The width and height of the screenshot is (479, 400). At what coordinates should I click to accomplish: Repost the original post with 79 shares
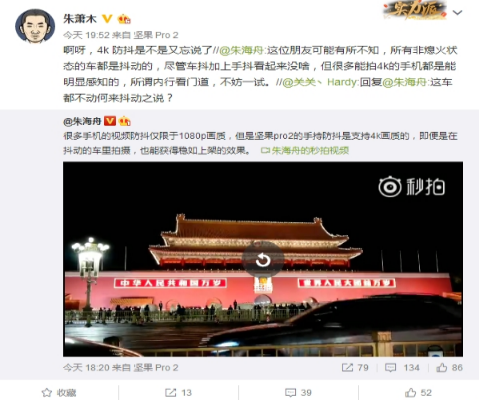tap(355, 368)
